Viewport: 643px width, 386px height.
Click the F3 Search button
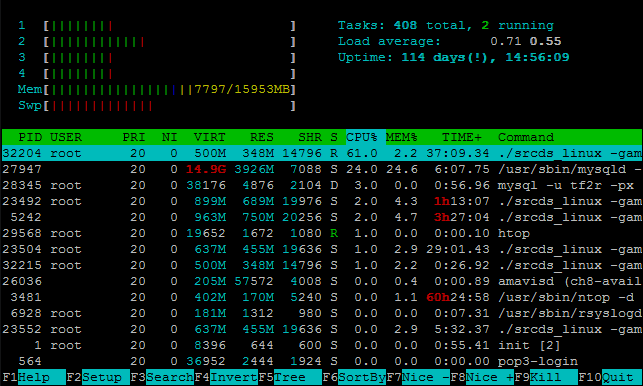click(x=162, y=377)
